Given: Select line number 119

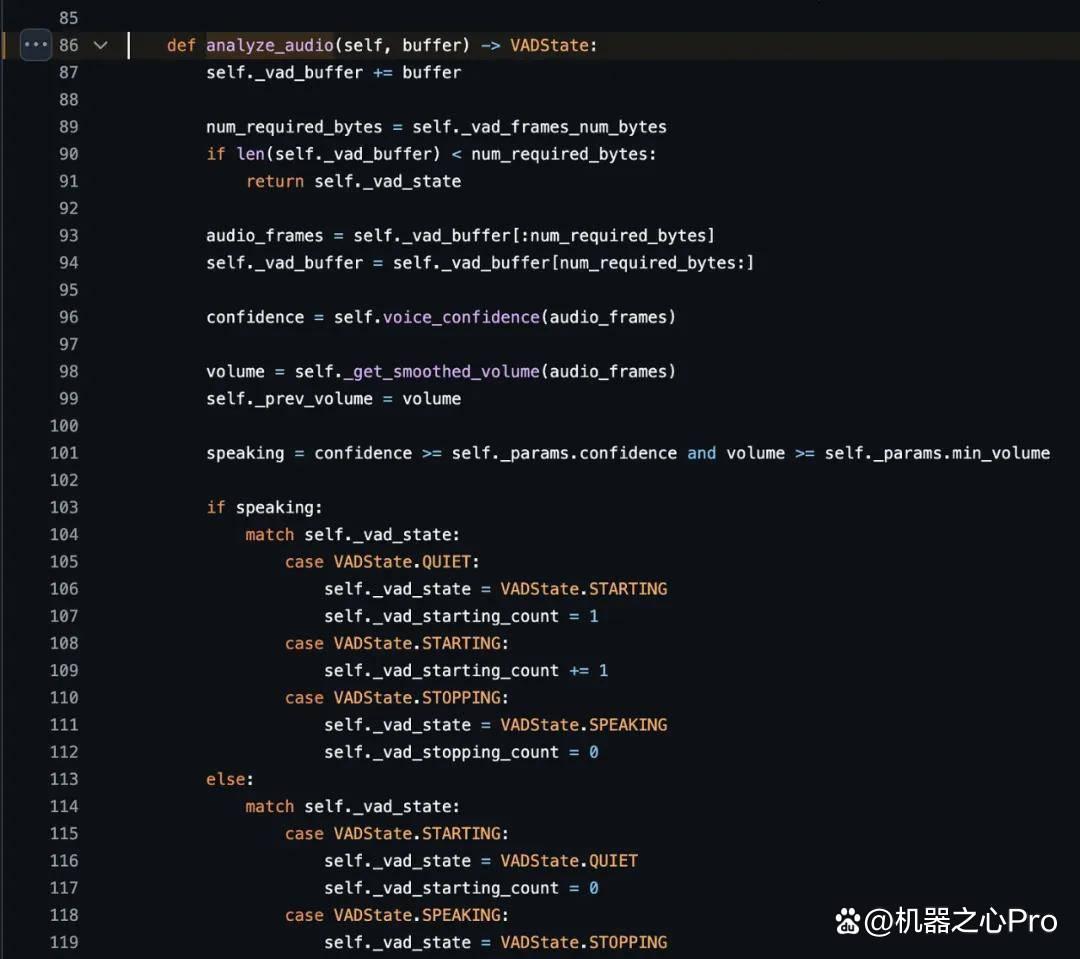Looking at the screenshot, I should point(64,942).
